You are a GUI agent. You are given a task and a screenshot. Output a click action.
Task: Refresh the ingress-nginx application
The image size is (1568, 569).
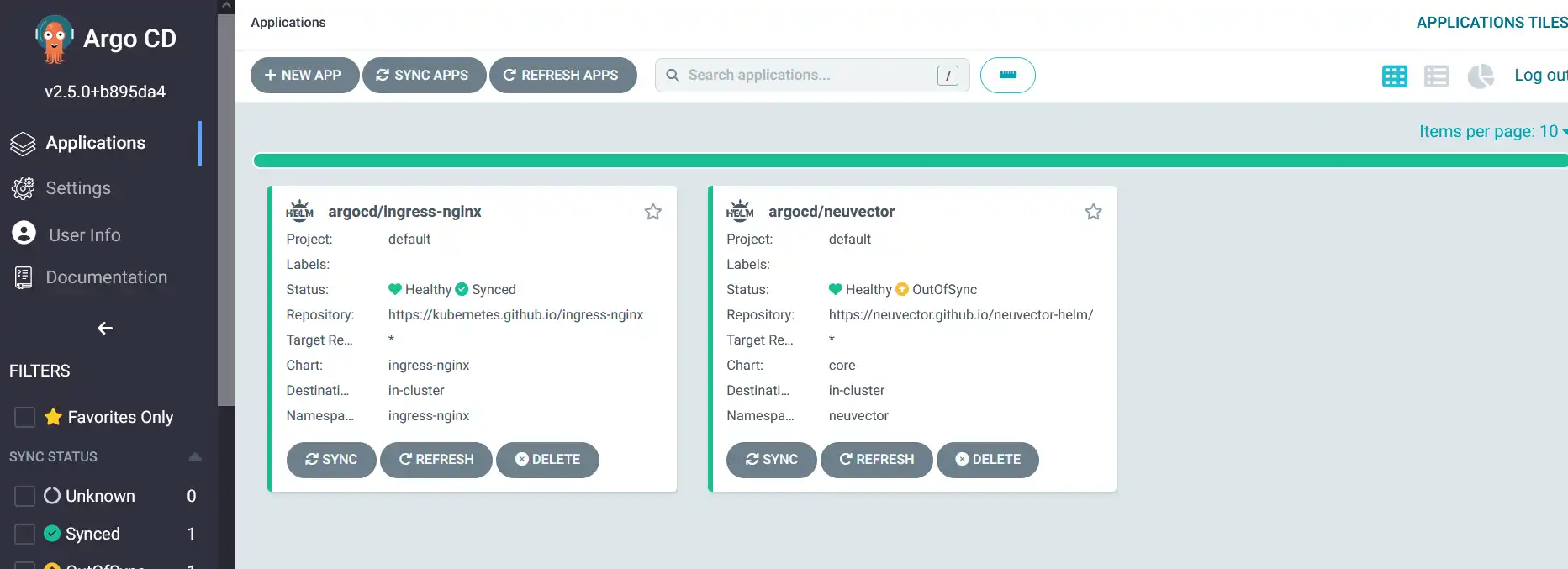pos(436,460)
